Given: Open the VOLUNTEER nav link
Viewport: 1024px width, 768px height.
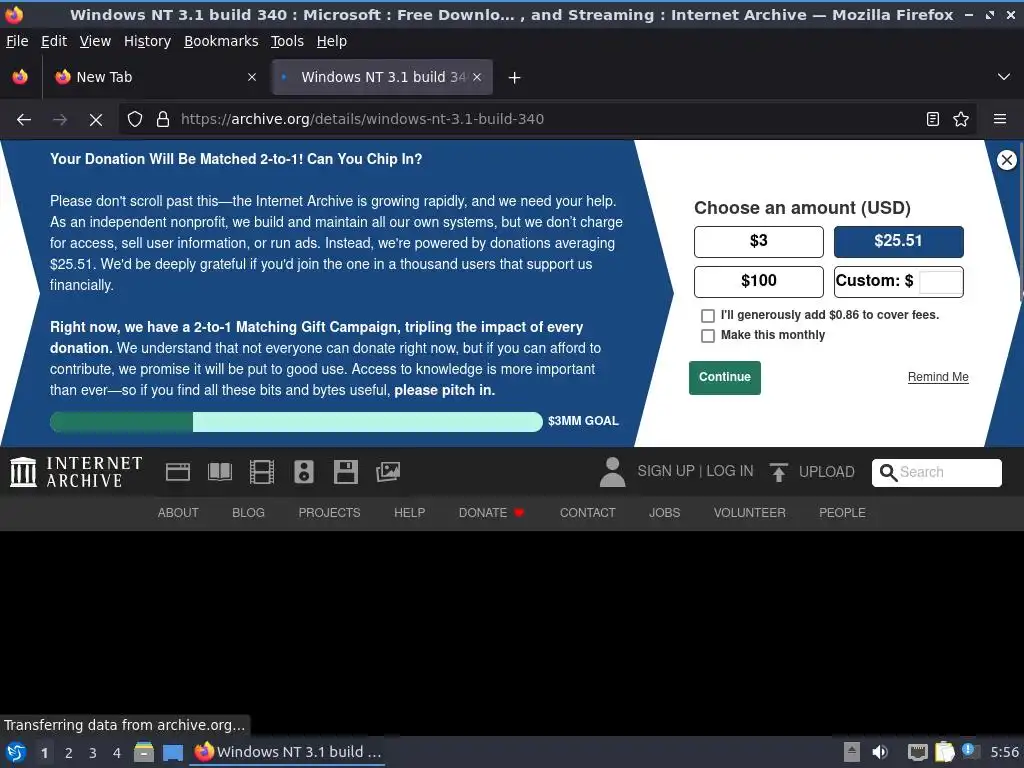Looking at the screenshot, I should [750, 513].
